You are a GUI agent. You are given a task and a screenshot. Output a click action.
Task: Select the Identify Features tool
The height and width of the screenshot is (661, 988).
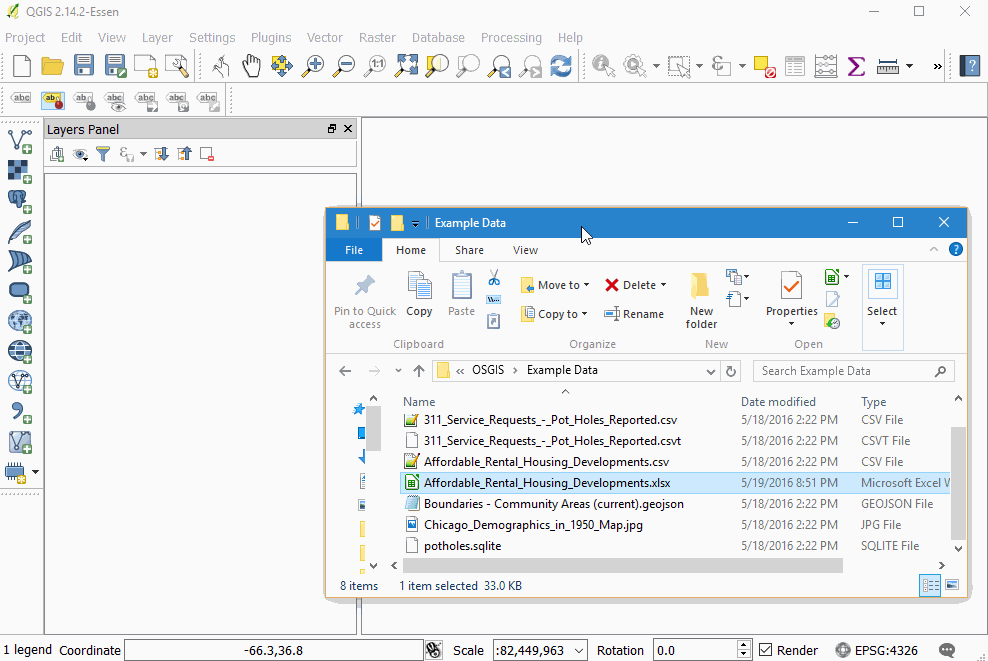pyautogui.click(x=604, y=66)
